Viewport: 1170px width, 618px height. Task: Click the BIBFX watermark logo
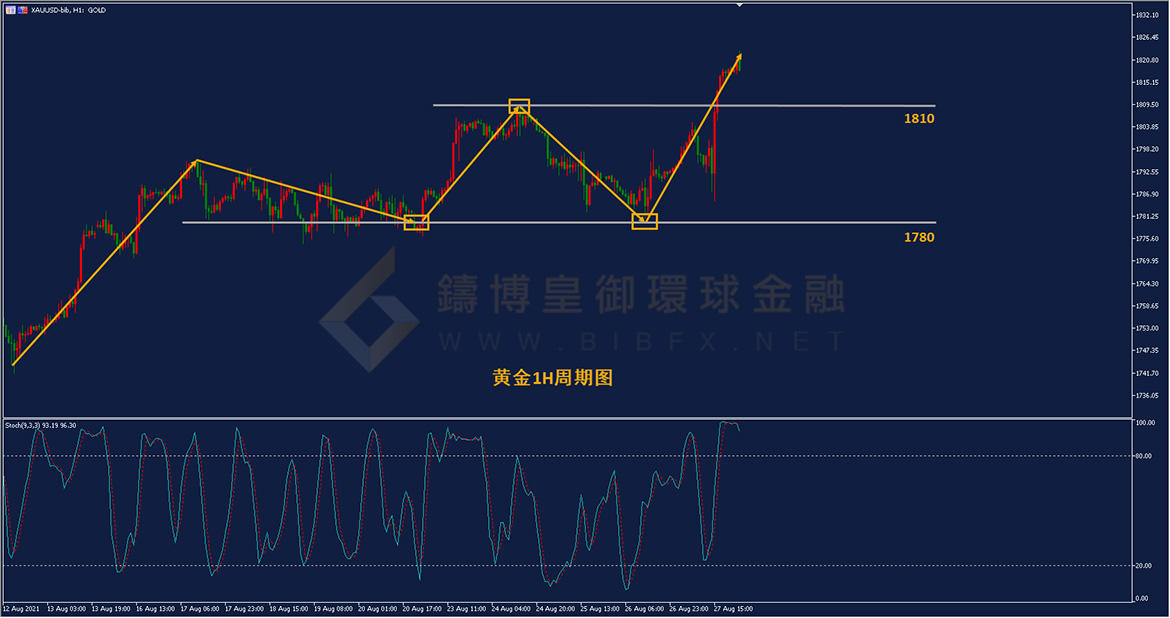(x=368, y=309)
